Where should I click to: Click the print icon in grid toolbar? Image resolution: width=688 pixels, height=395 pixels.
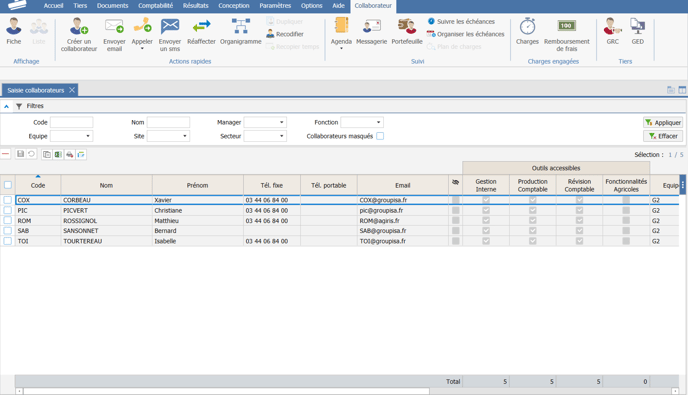coord(69,154)
